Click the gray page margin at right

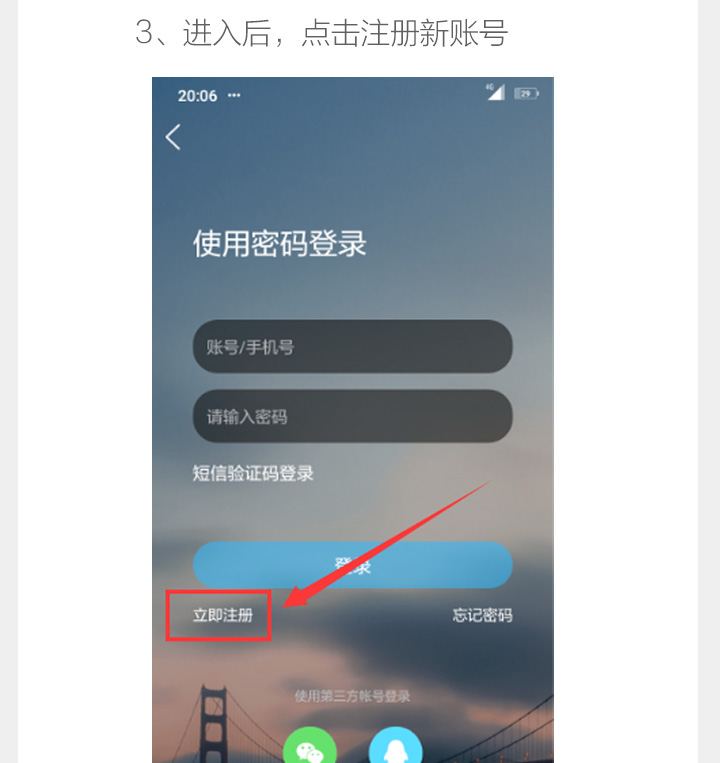(709, 382)
